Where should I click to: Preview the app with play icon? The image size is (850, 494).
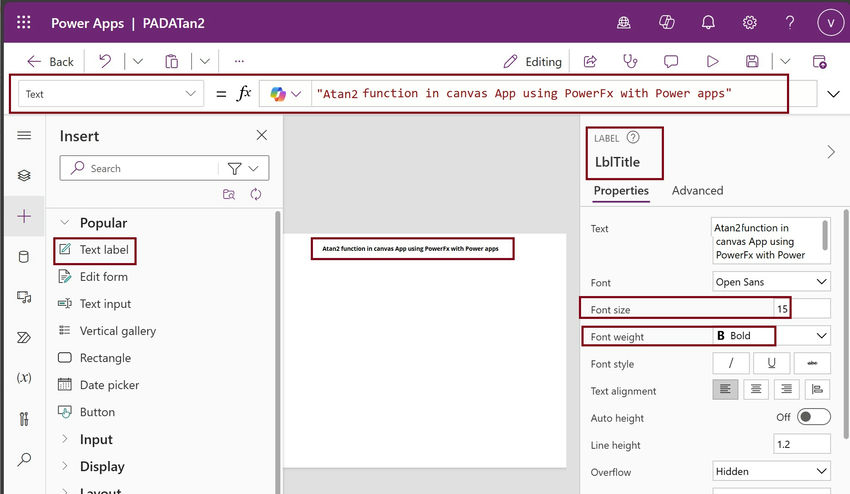pos(712,61)
